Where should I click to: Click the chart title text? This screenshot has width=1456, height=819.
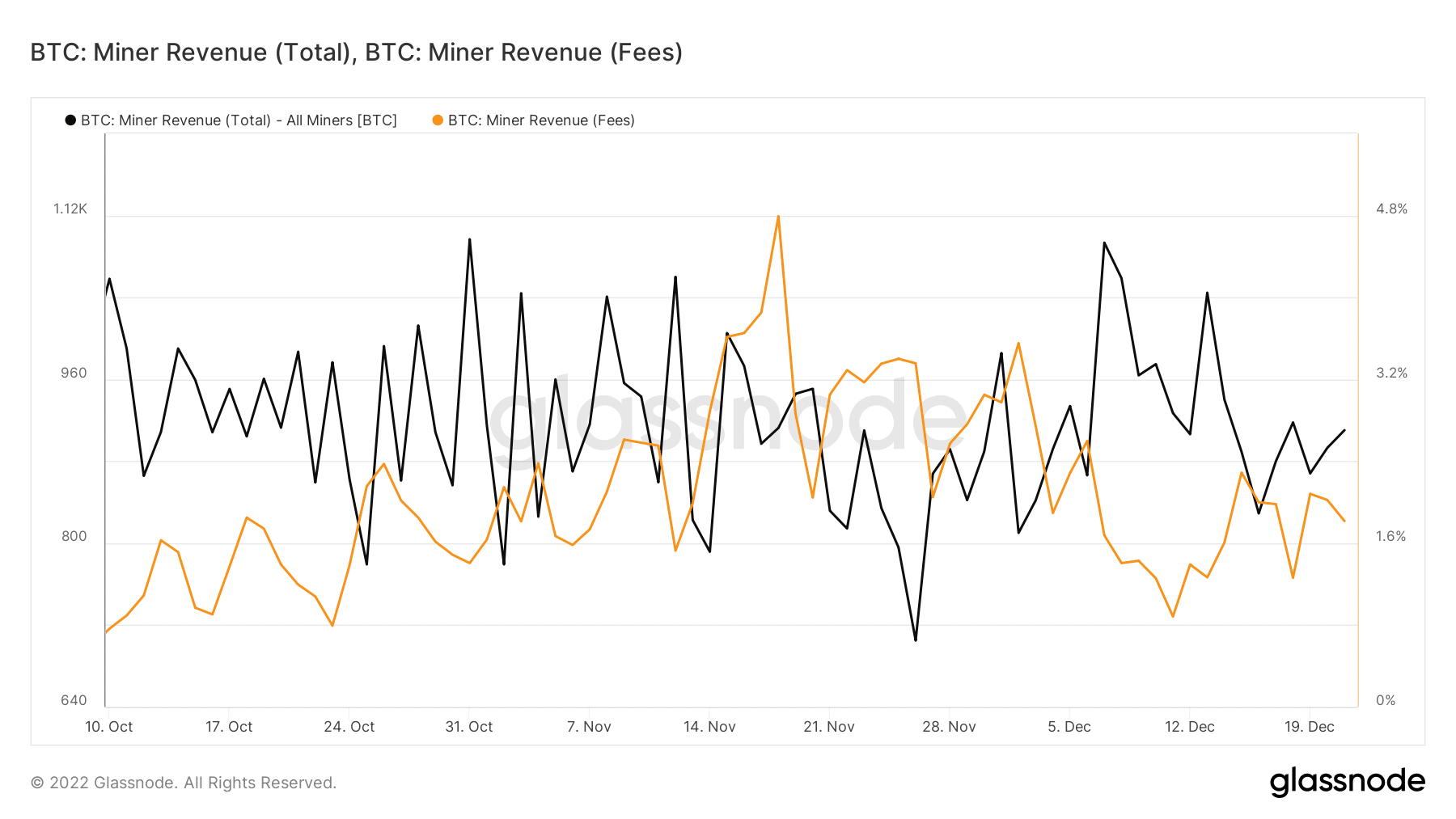357,53
